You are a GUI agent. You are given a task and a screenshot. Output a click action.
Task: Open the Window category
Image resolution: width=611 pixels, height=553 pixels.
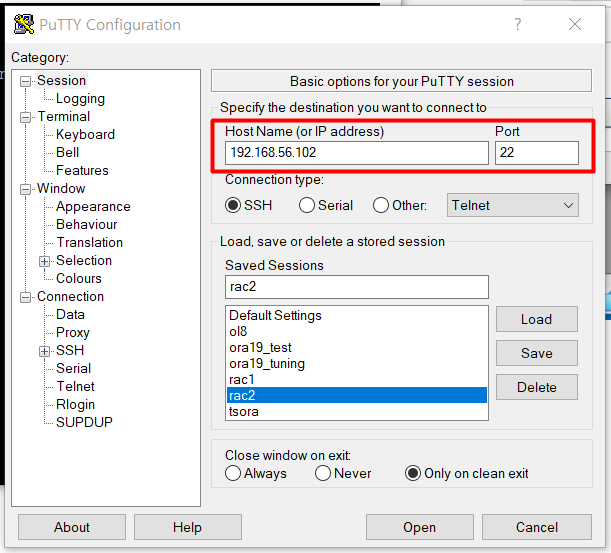click(61, 189)
